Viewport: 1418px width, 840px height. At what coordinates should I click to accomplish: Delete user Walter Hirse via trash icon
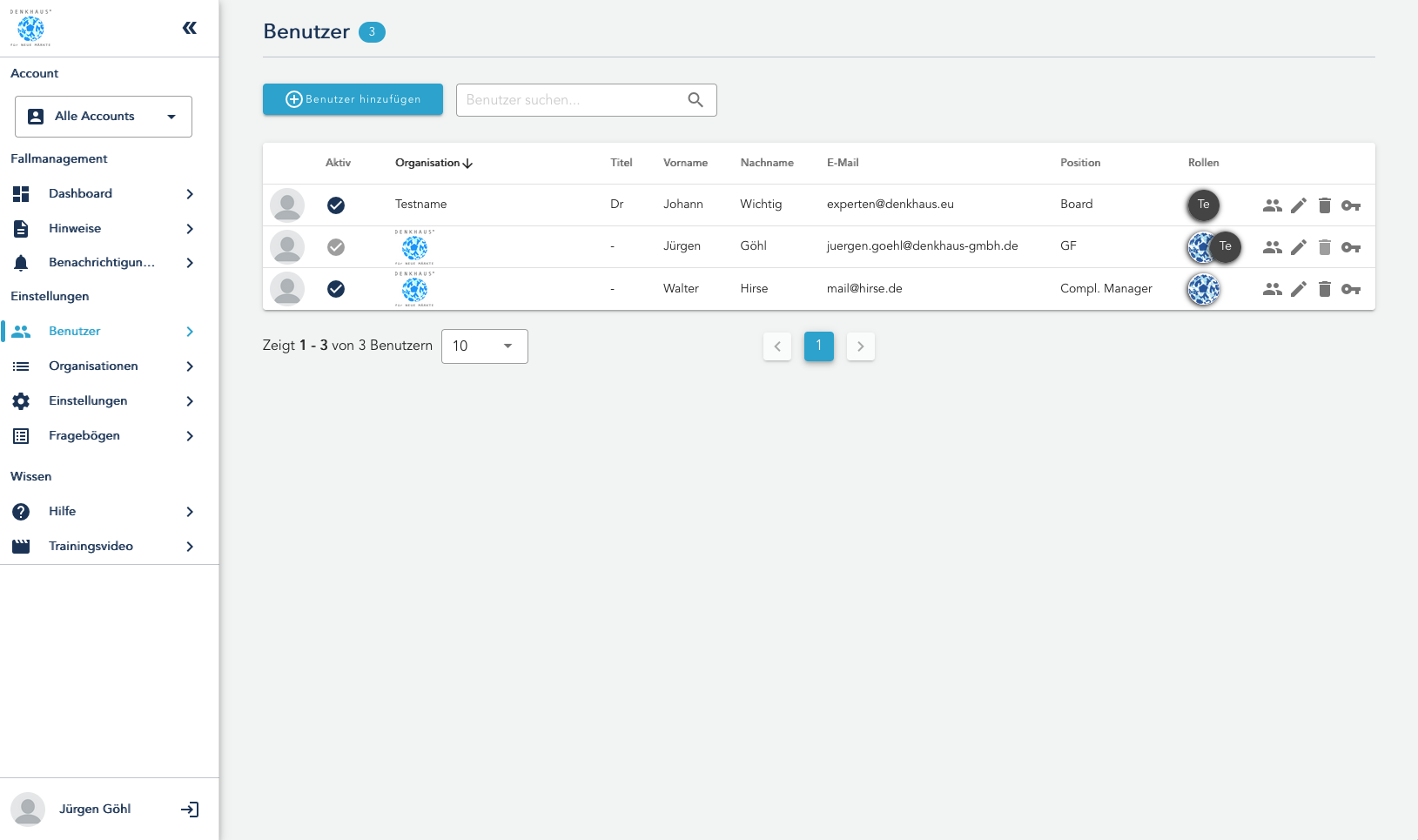[1324, 289]
